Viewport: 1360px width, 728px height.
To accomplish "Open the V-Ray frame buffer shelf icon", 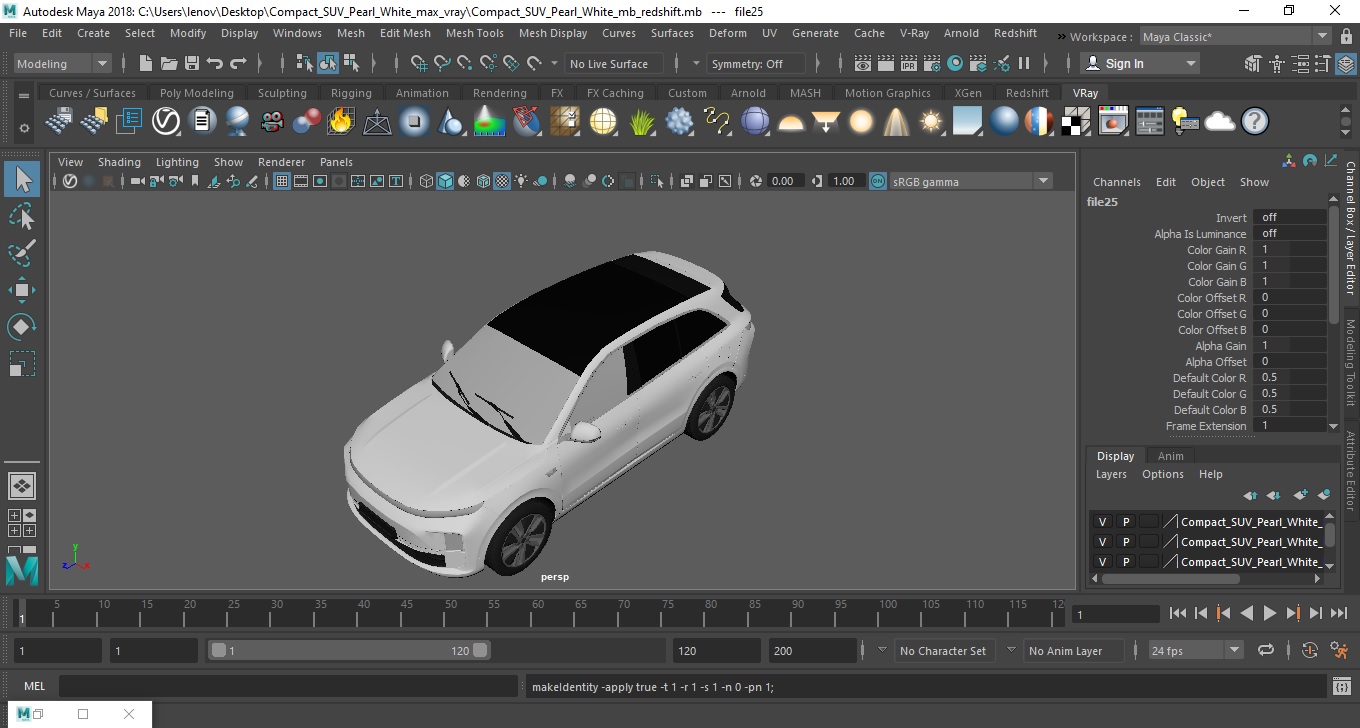I will click(x=1113, y=122).
